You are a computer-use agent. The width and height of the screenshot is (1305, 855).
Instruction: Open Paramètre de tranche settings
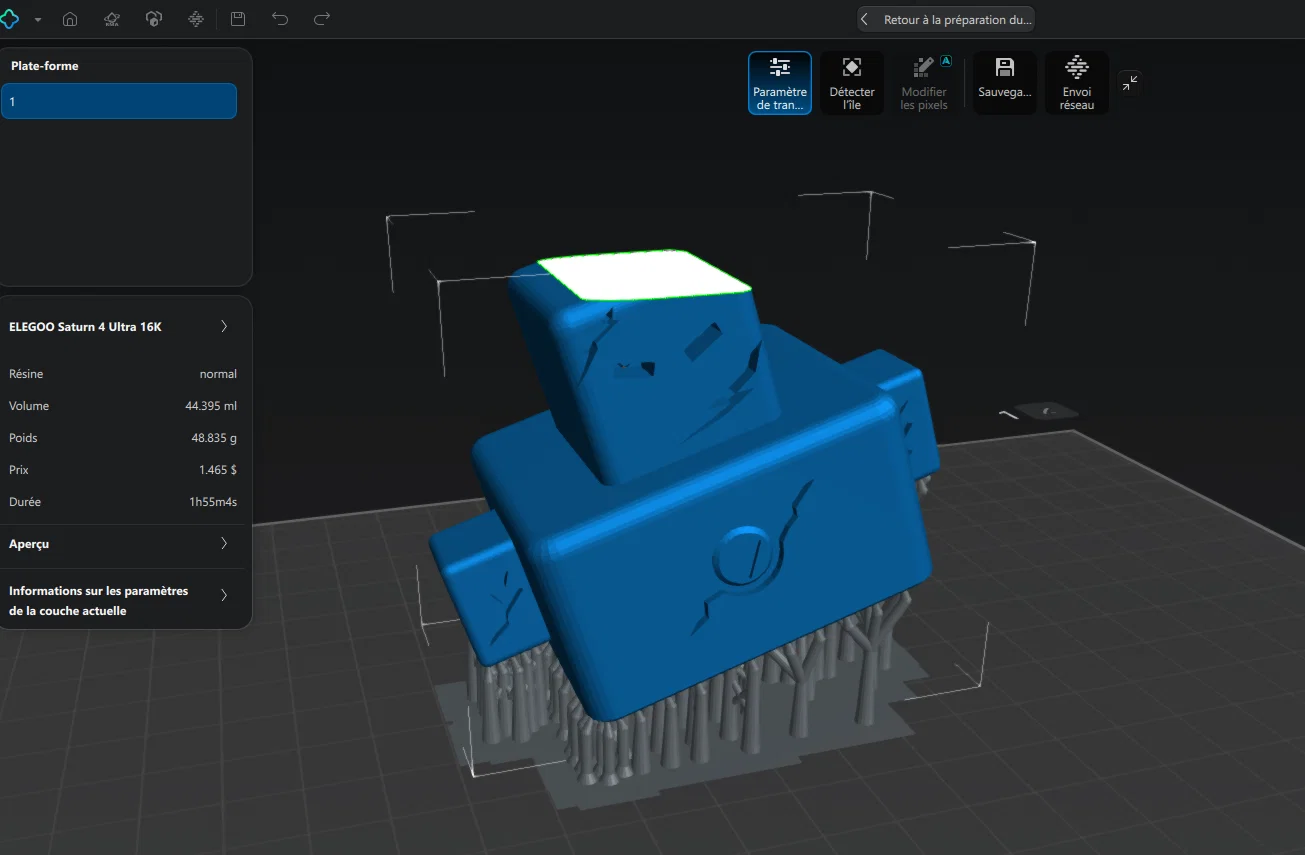pos(780,83)
